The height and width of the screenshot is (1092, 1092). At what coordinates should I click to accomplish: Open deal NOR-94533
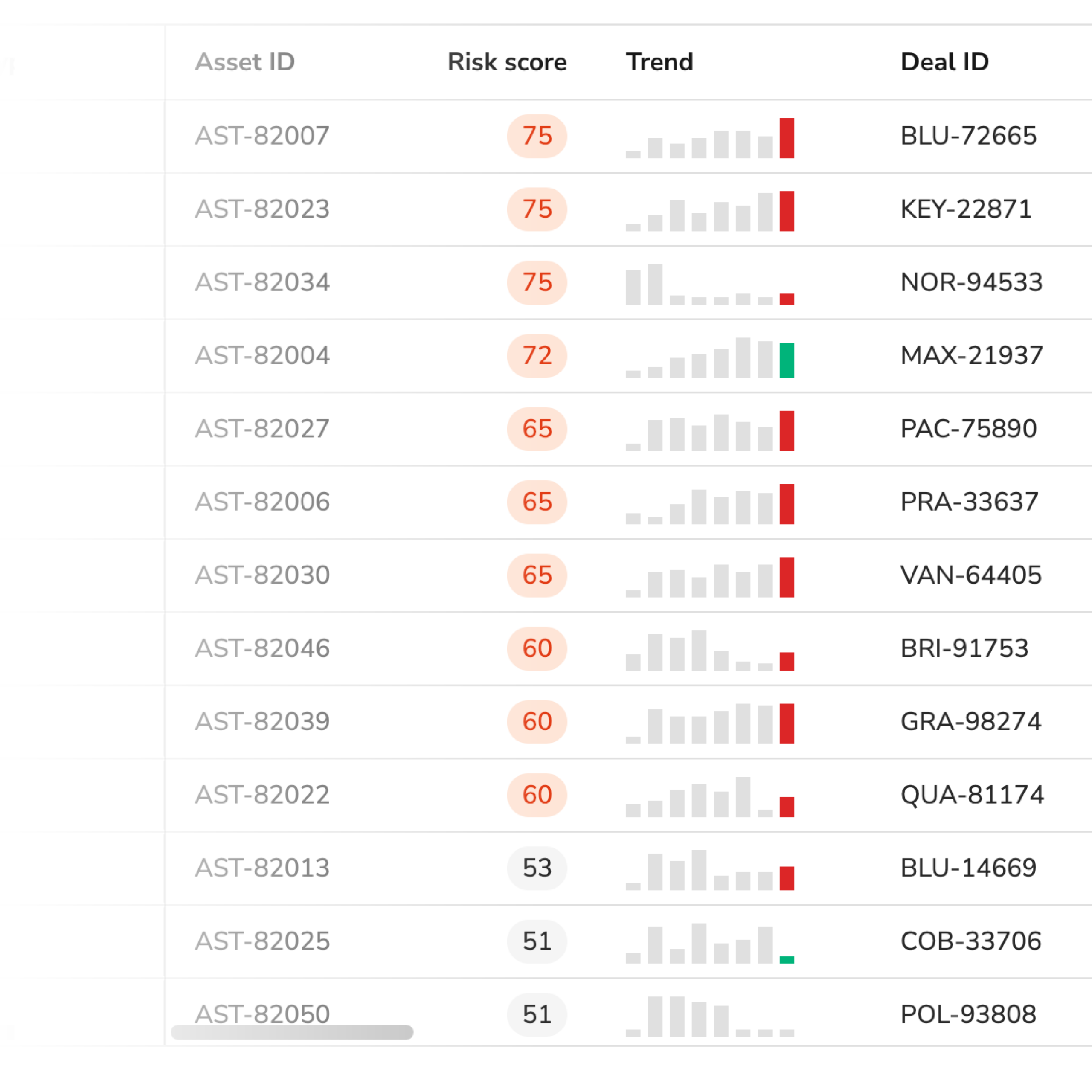coord(972,282)
